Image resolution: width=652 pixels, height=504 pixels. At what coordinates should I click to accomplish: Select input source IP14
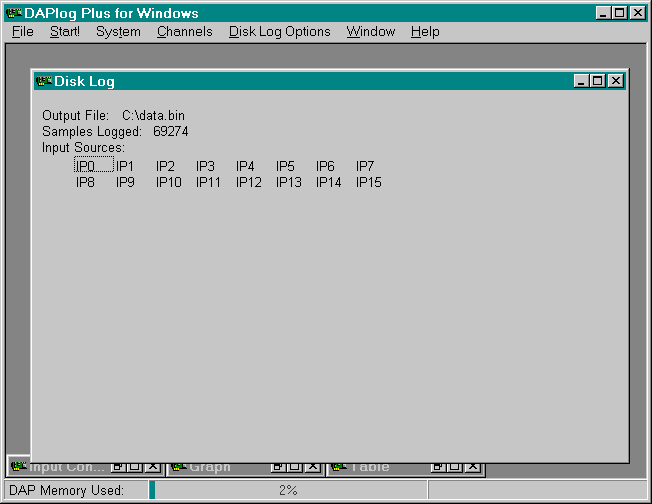328,182
